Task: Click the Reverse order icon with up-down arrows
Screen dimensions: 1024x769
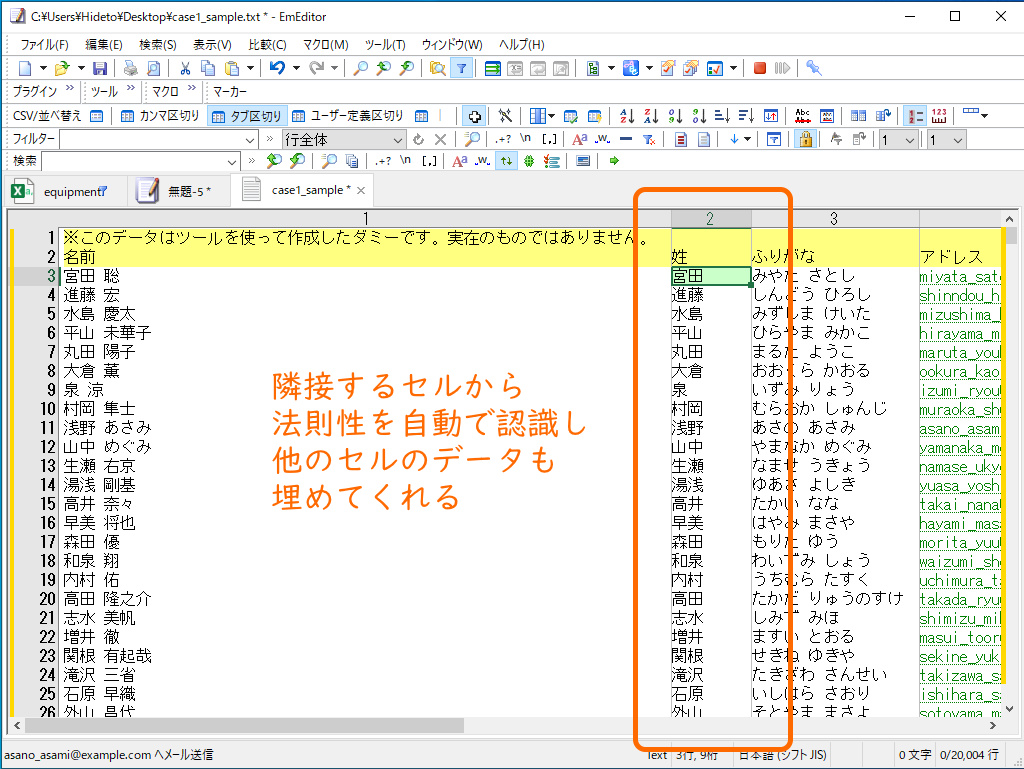Action: click(771, 116)
